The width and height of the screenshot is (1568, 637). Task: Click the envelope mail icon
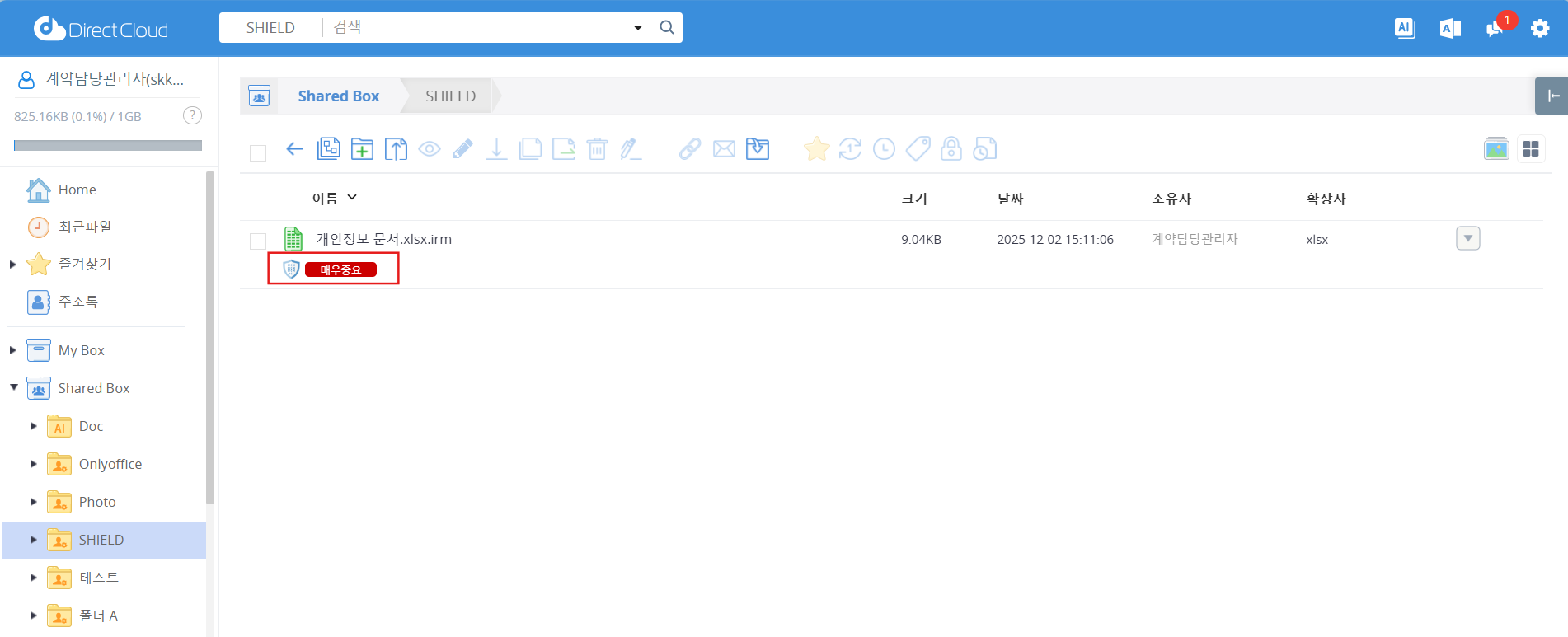(x=724, y=149)
